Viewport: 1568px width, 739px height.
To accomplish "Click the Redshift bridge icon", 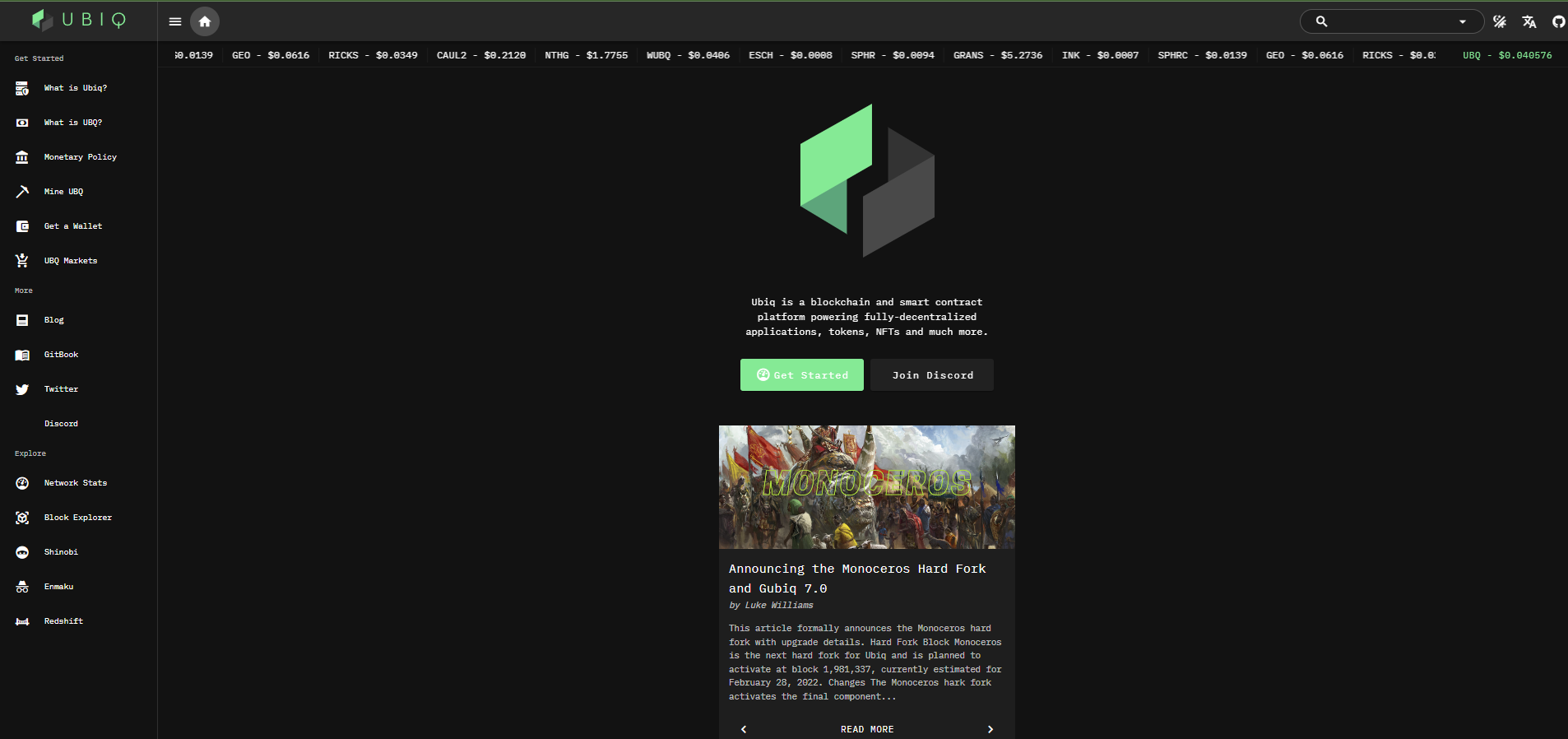I will (x=22, y=621).
